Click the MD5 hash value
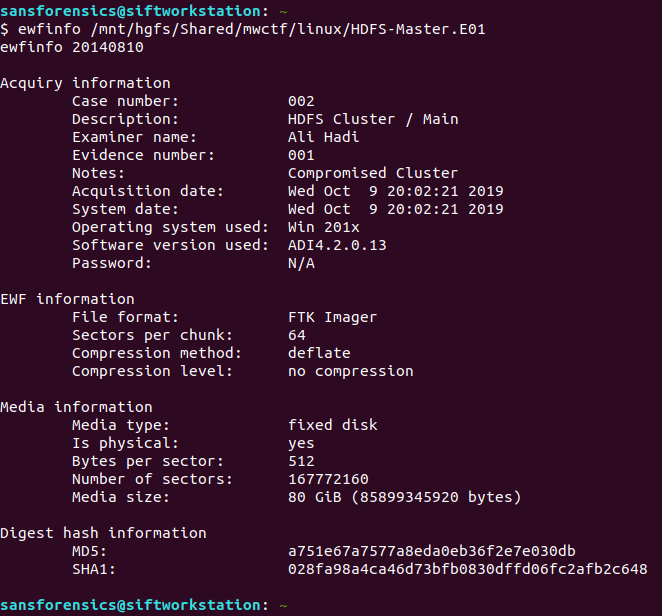 tap(431, 551)
